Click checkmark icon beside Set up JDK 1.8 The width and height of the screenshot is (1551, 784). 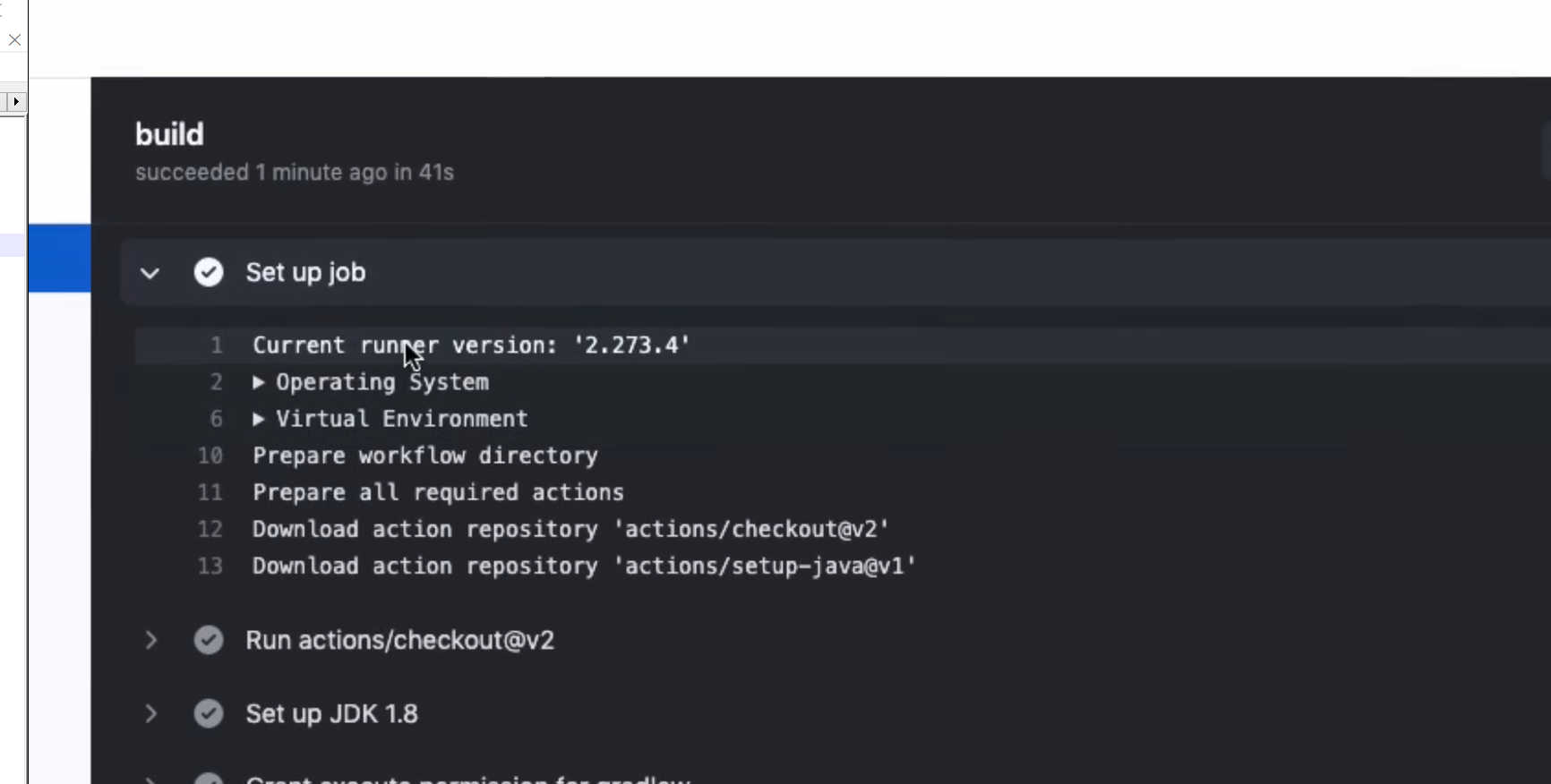pos(209,713)
